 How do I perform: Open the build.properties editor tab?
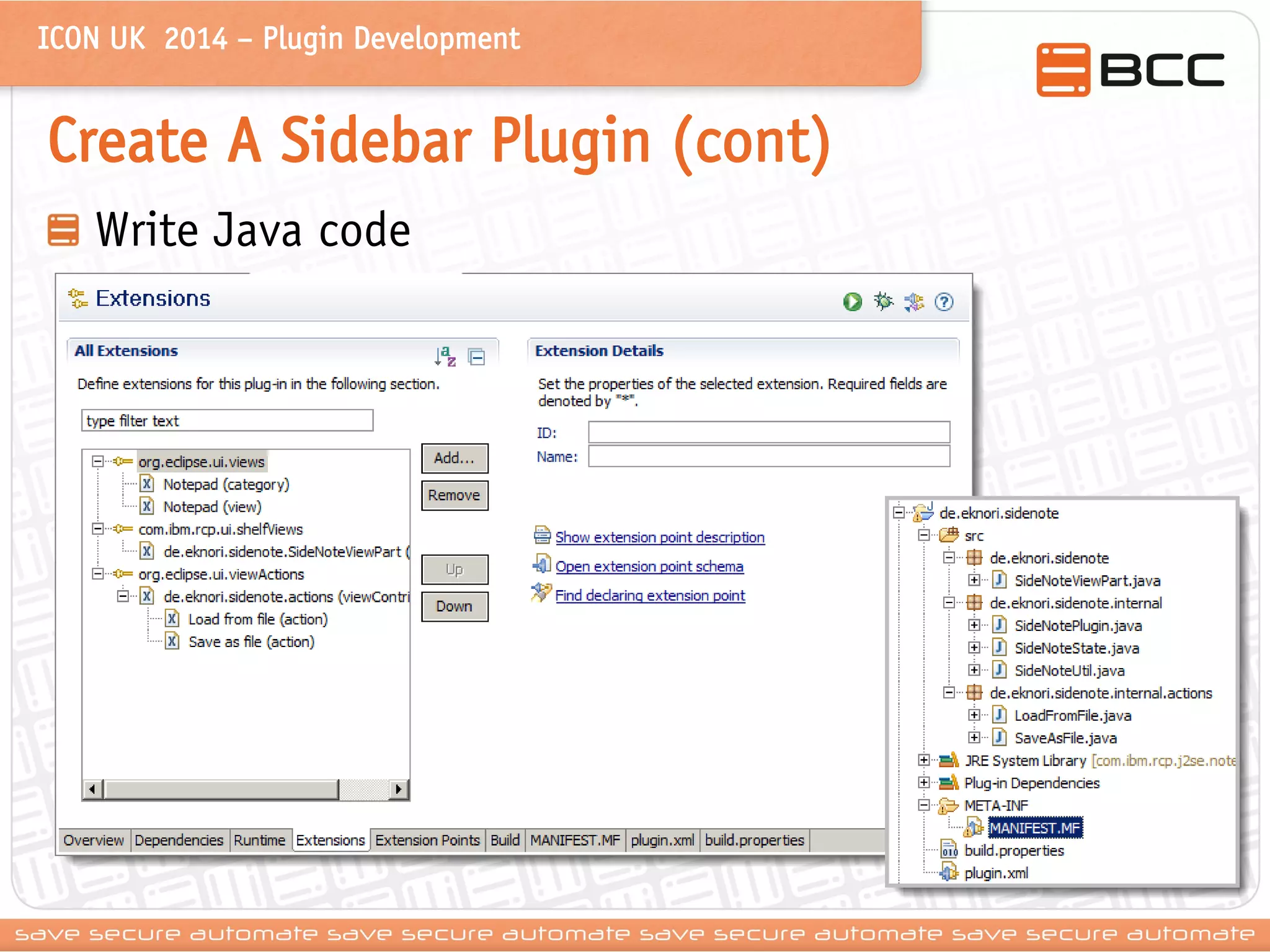tap(755, 840)
